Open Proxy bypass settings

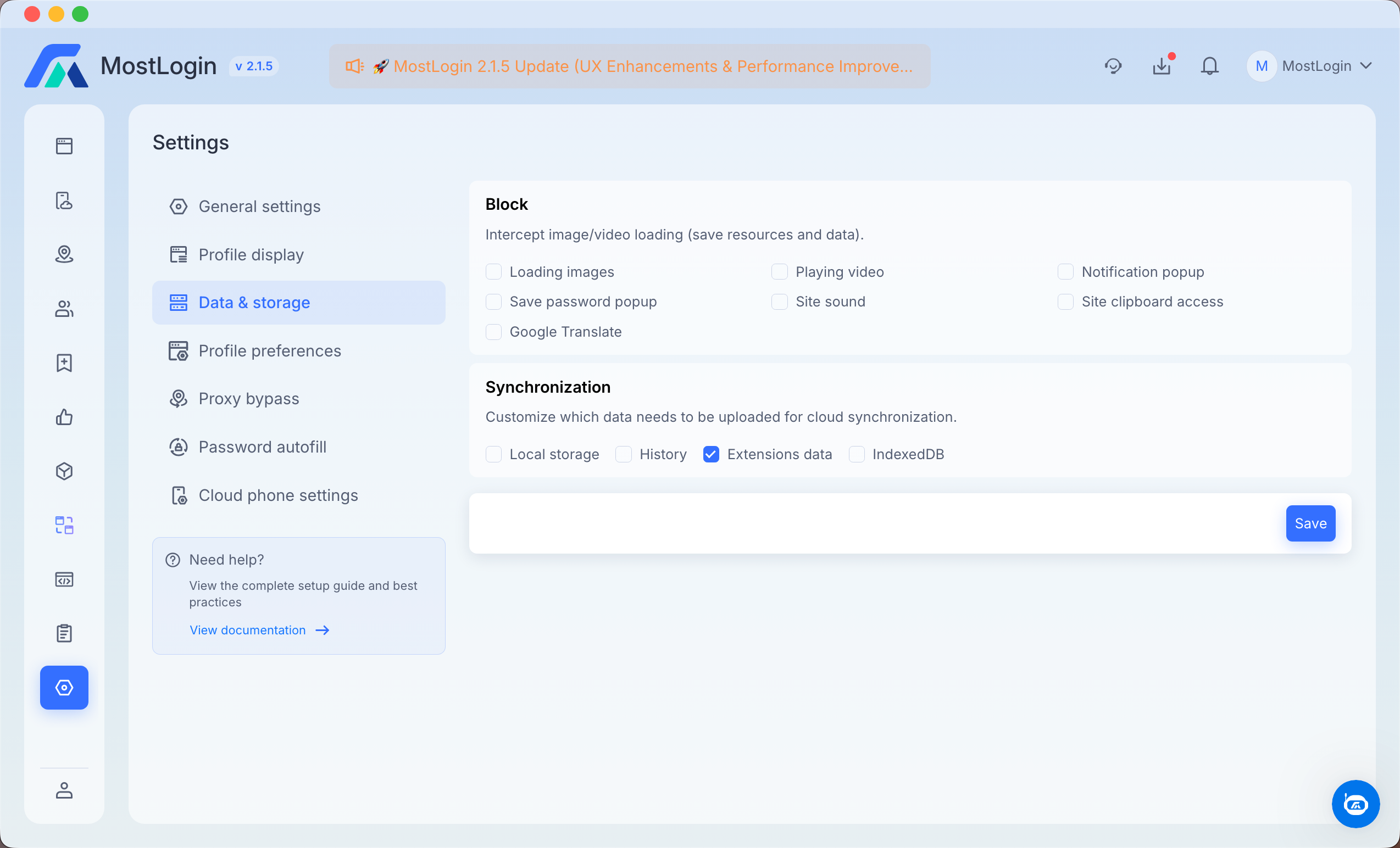pos(299,399)
